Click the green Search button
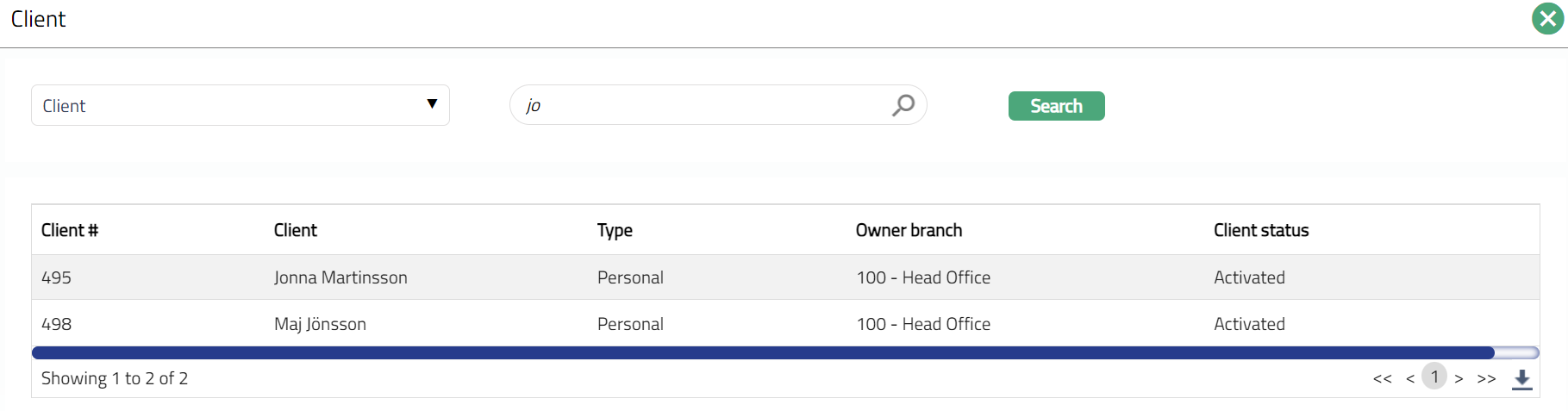 [1056, 106]
